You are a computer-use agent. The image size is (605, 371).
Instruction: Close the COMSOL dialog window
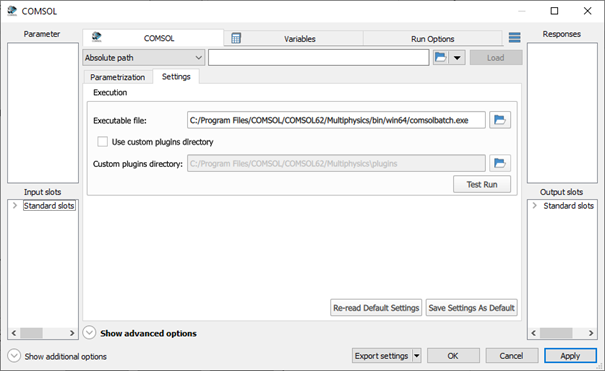[x=587, y=11]
